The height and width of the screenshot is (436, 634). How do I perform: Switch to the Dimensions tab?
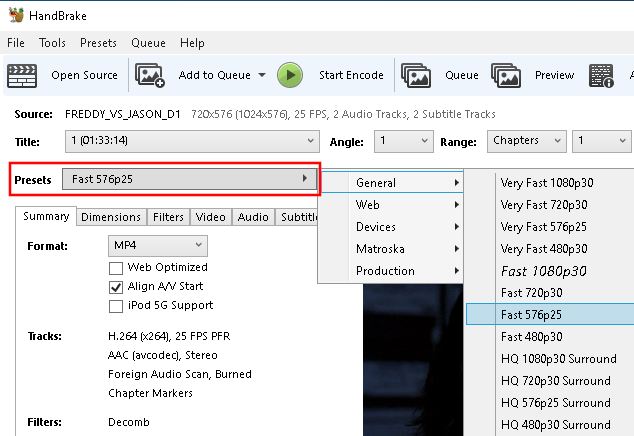click(111, 217)
